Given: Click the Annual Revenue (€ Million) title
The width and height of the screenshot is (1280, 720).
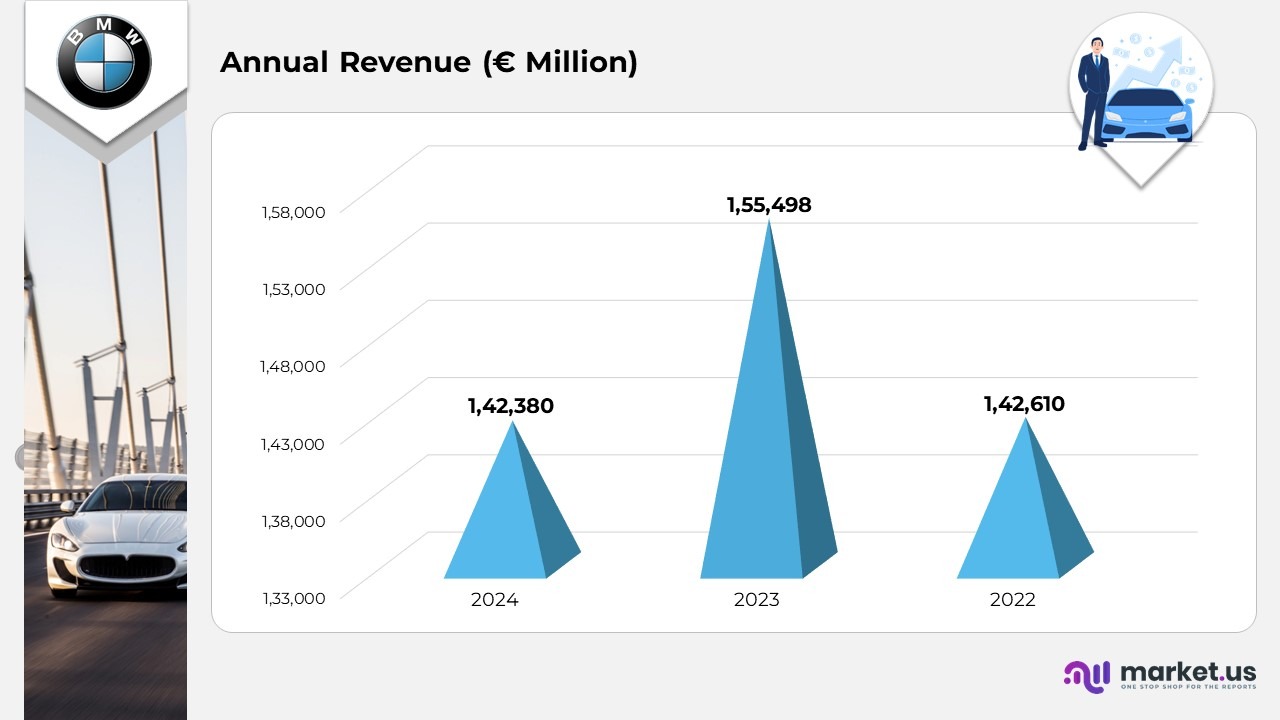Looking at the screenshot, I should pyautogui.click(x=428, y=62).
